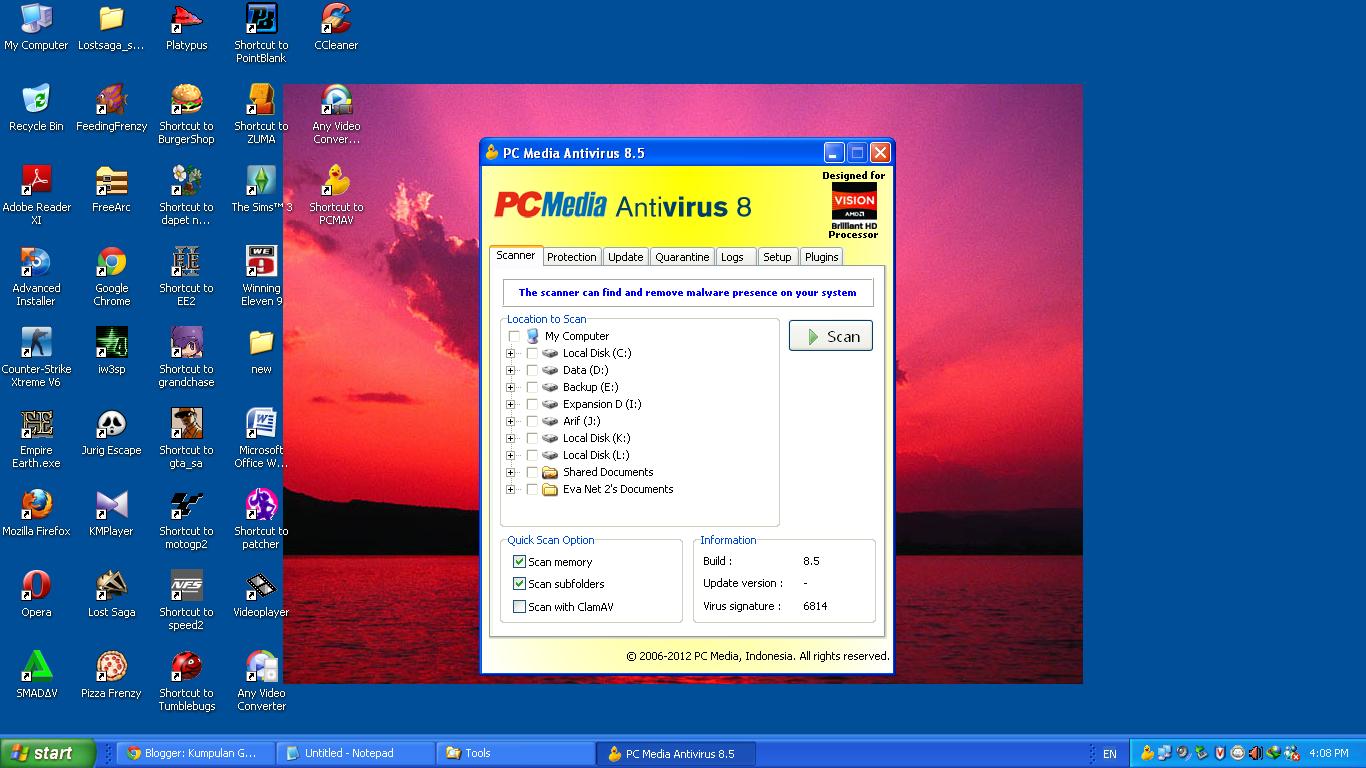1366x768 pixels.
Task: Expand the Backup (E:) tree node
Action: pos(510,387)
